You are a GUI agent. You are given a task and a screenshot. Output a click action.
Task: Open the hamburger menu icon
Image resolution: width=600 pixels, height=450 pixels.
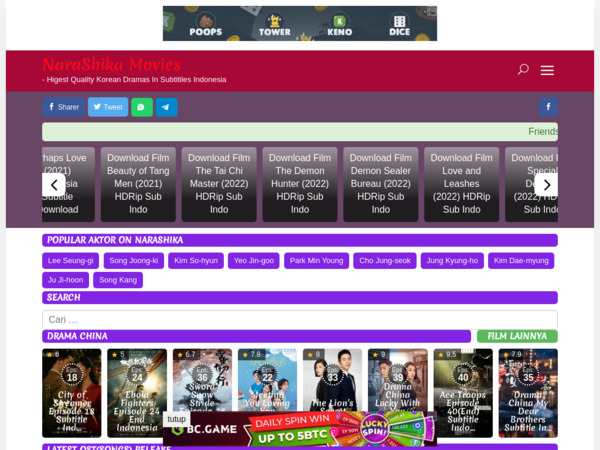pyautogui.click(x=547, y=70)
